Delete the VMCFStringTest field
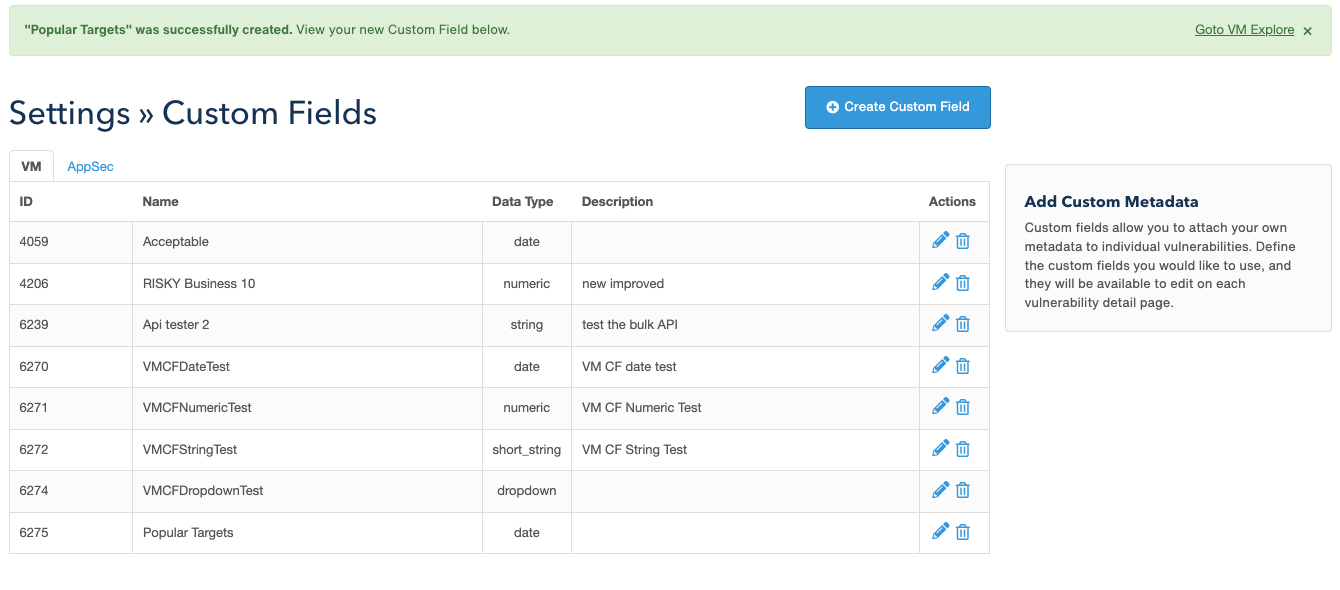The width and height of the screenshot is (1340, 590). pyautogui.click(x=962, y=448)
